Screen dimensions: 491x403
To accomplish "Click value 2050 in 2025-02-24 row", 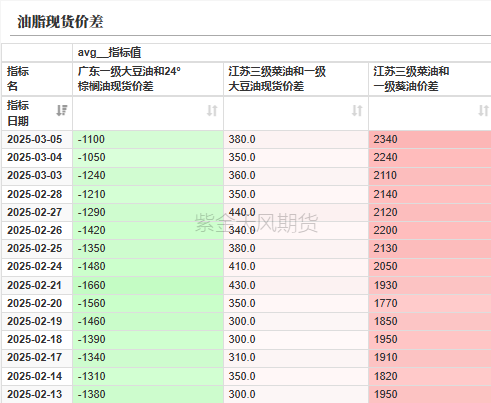I will coord(385,266).
